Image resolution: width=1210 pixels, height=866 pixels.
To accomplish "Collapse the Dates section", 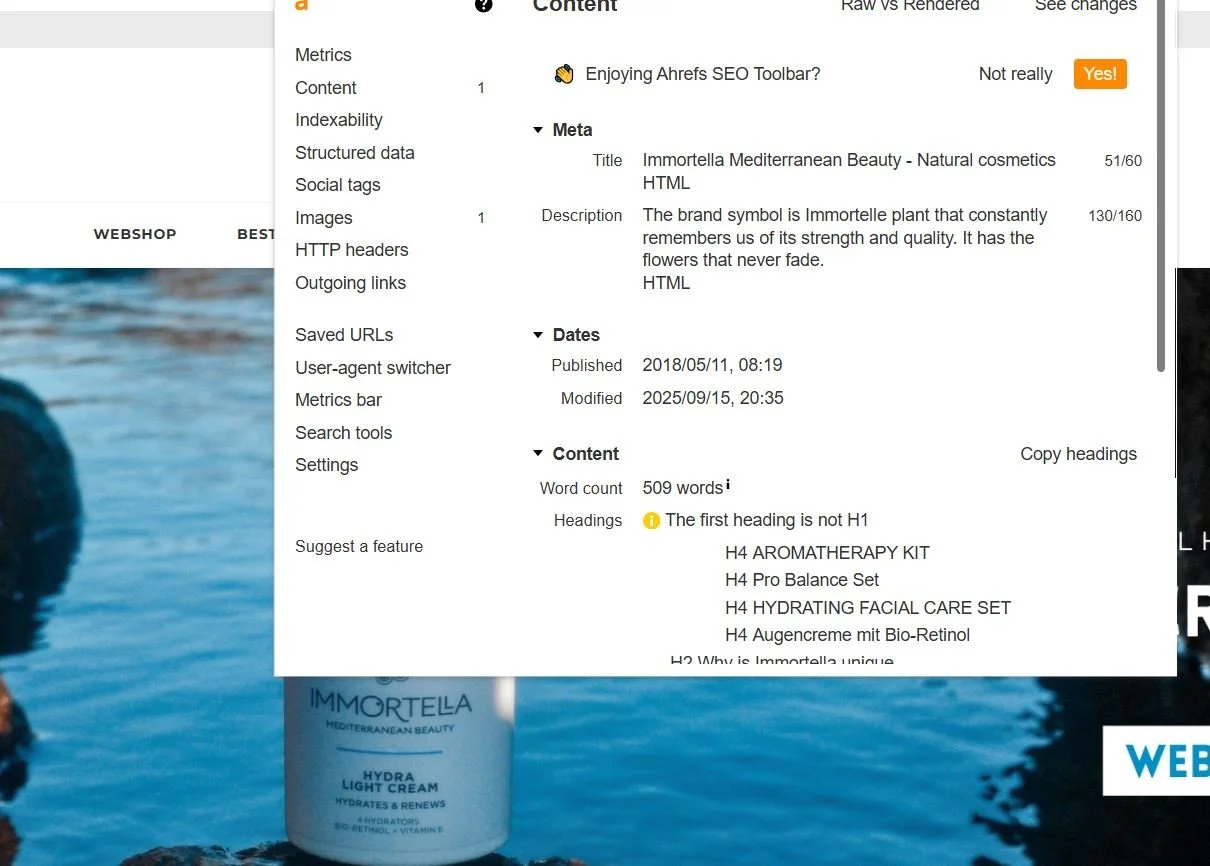I will [x=538, y=335].
